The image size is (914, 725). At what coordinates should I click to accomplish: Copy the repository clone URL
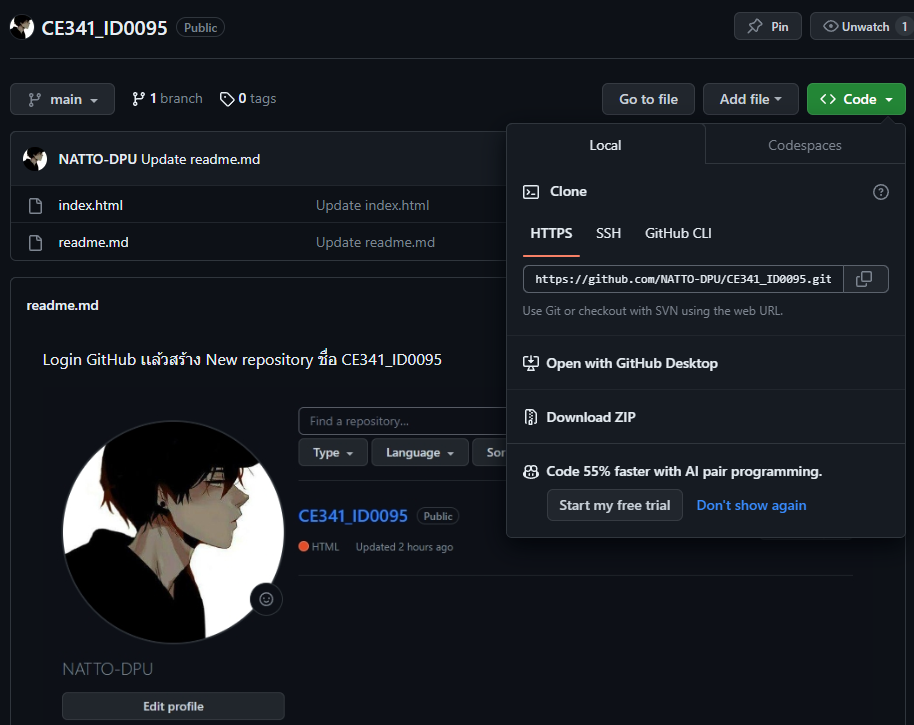pyautogui.click(x=866, y=278)
